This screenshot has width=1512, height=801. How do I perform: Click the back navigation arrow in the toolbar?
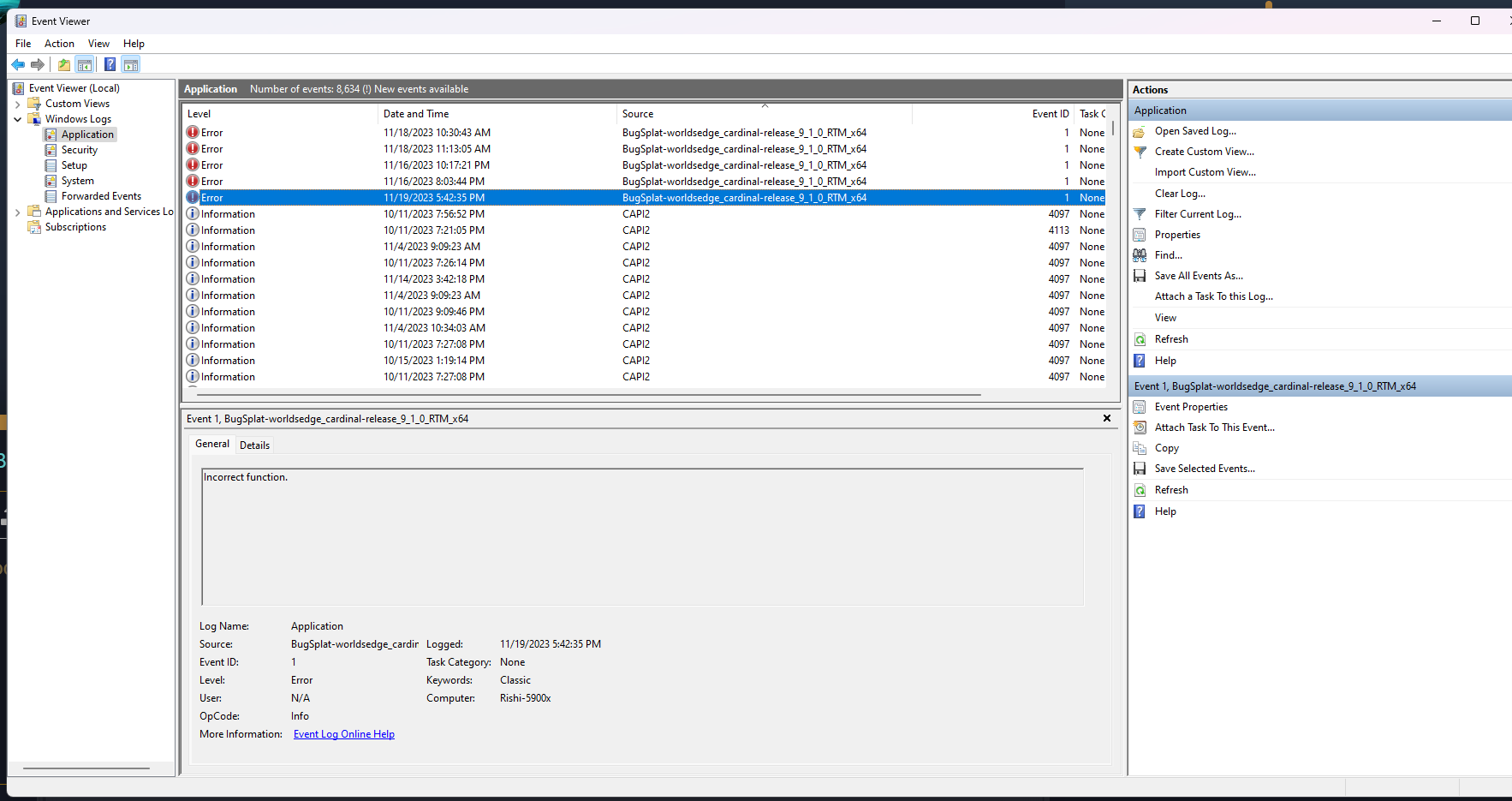(x=18, y=64)
